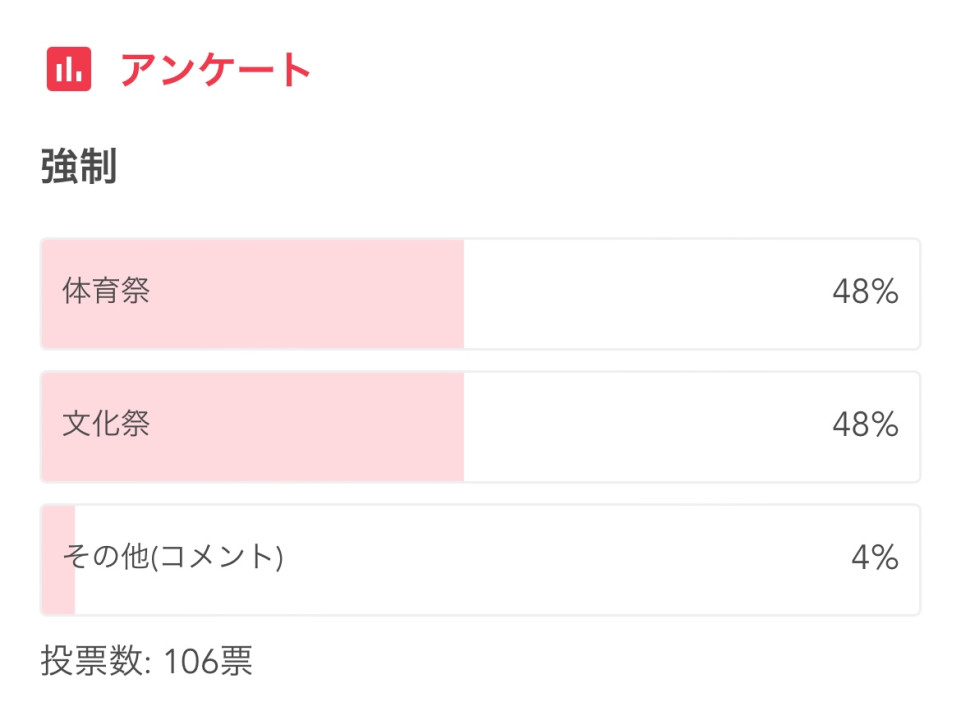Click the その他(コメント) label text
960x702 pixels.
coord(173,557)
